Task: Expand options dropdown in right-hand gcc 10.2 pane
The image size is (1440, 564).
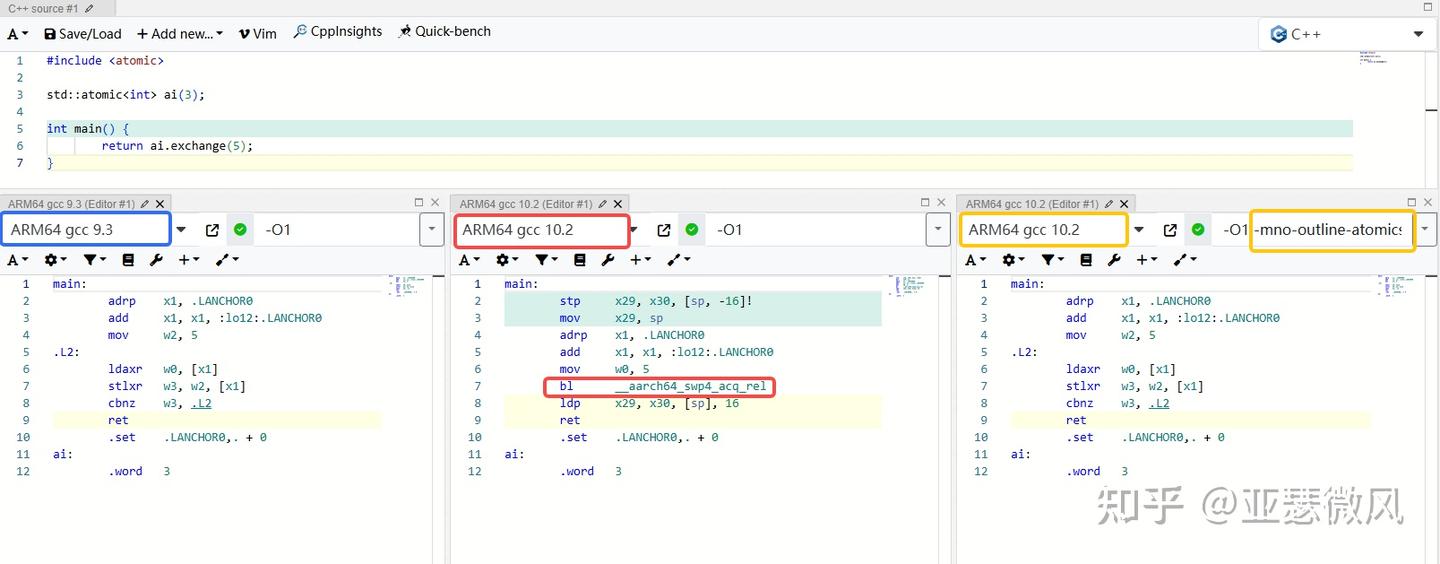Action: [x=1425, y=230]
